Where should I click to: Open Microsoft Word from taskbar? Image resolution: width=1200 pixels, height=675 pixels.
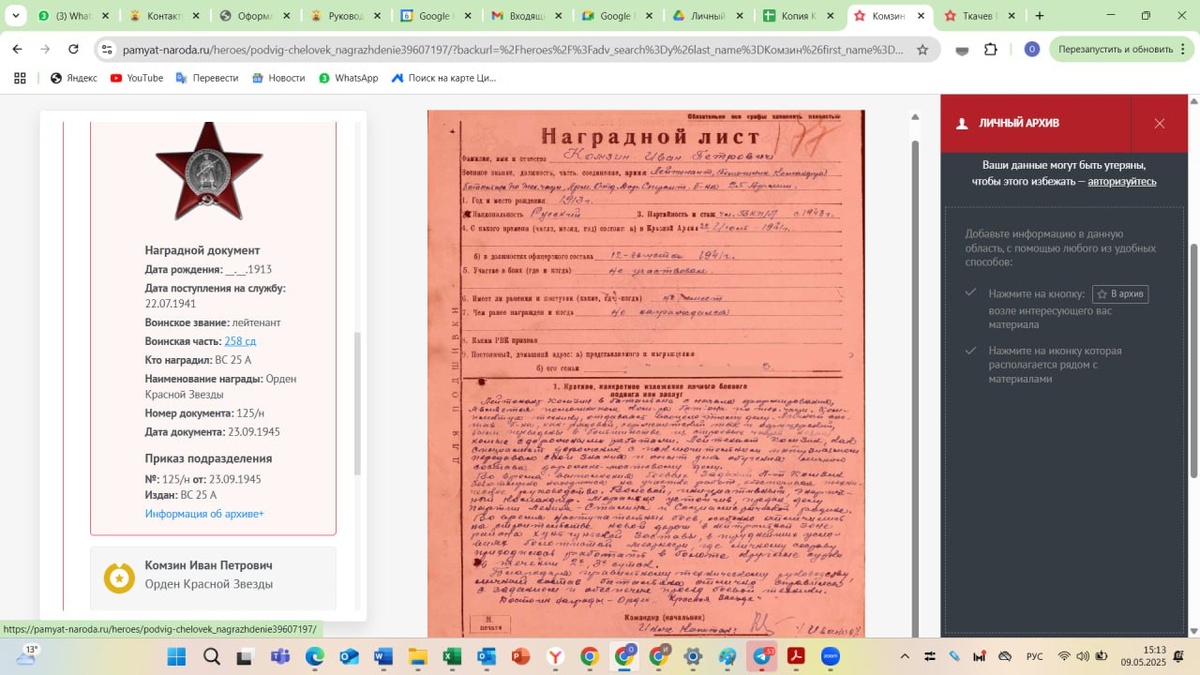point(383,657)
